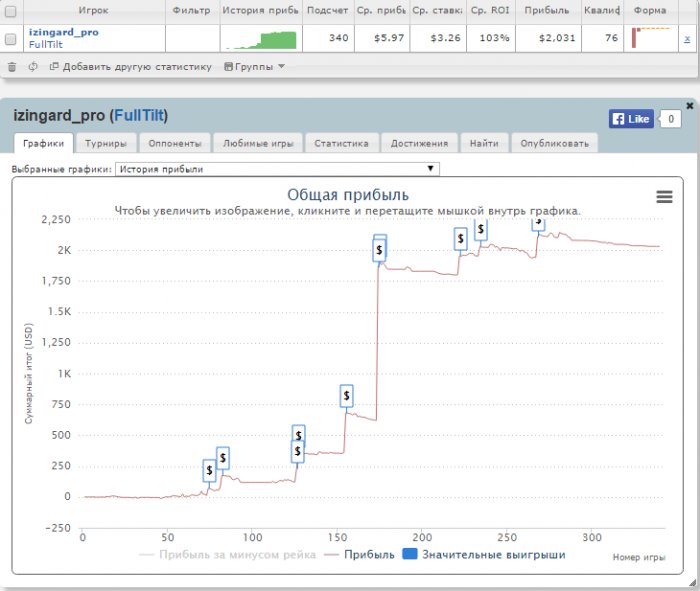The image size is (700, 591).
Task: Open the chart hamburger menu icon
Action: click(x=664, y=196)
